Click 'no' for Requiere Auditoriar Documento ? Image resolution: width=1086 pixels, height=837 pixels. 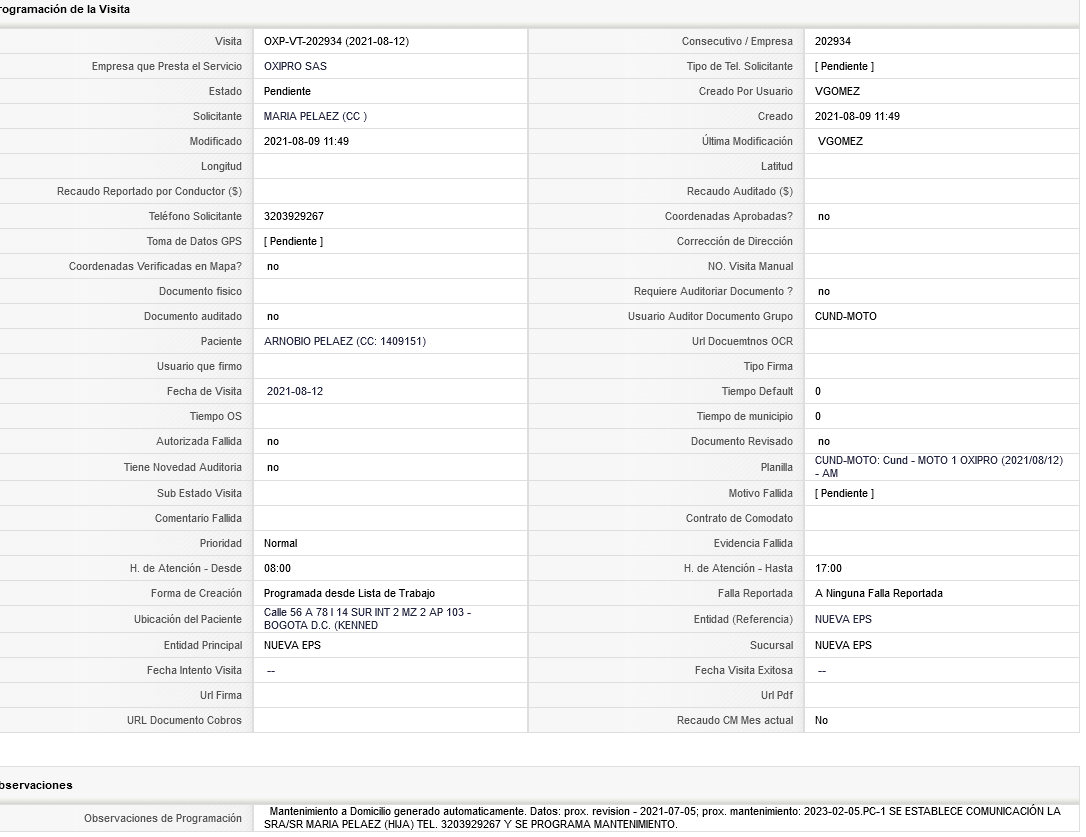pyautogui.click(x=824, y=292)
